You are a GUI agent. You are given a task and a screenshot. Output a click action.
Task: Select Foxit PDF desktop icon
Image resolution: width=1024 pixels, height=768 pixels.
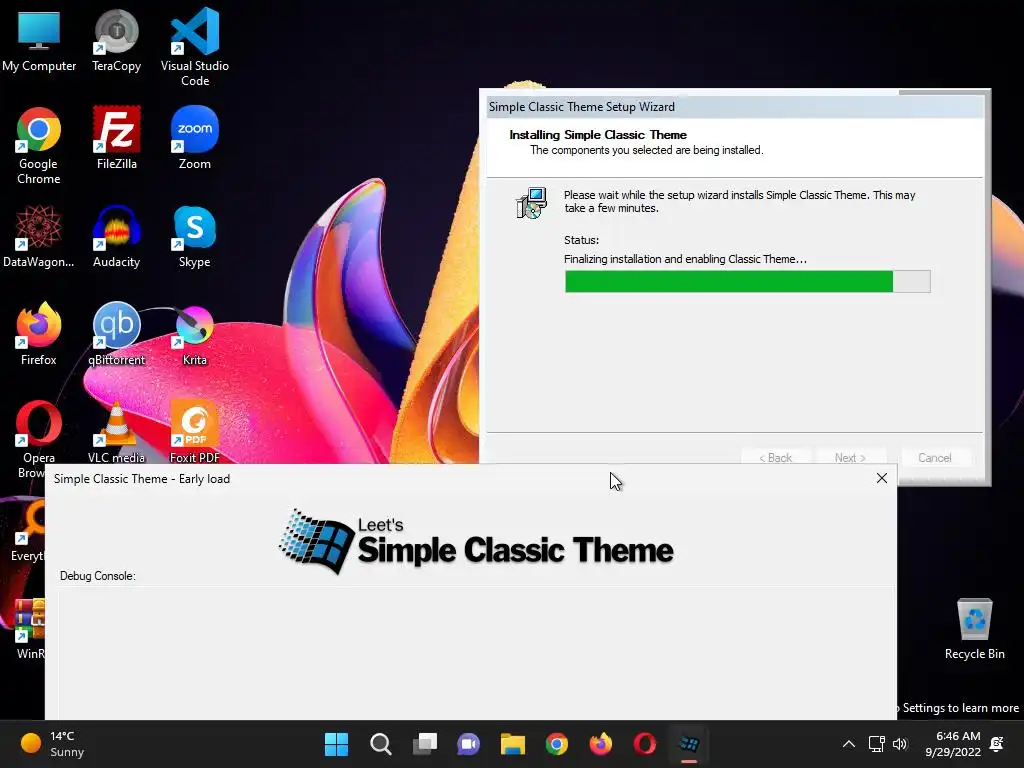(195, 432)
